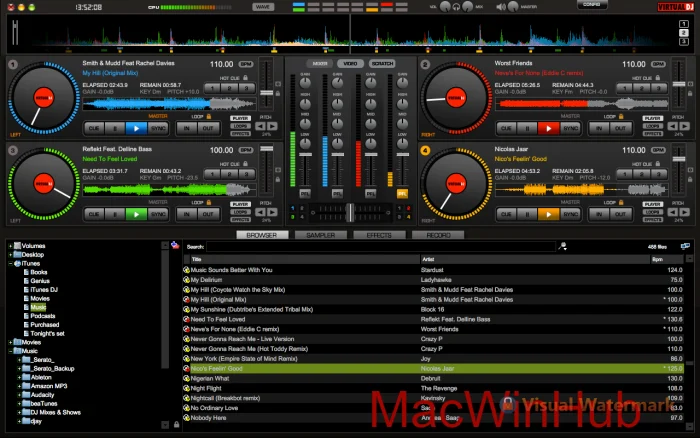The image size is (700, 438).
Task: Click the loop lock icon on deck 2
Action: [621, 116]
